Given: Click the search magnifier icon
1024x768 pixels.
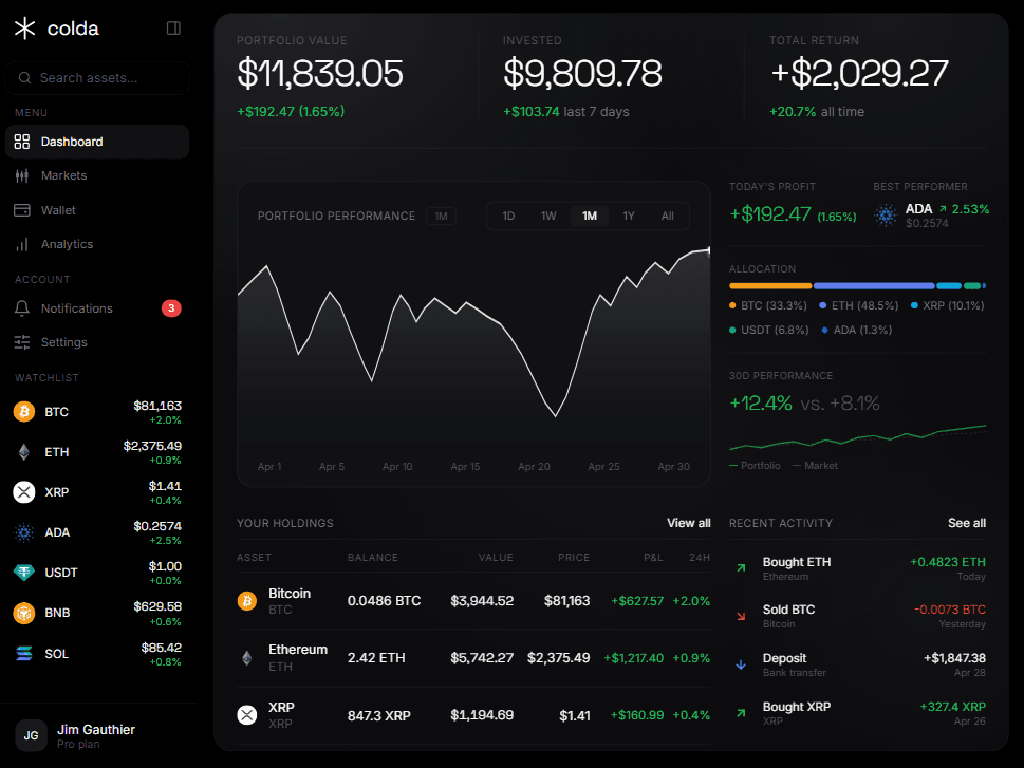Looking at the screenshot, I should [25, 78].
